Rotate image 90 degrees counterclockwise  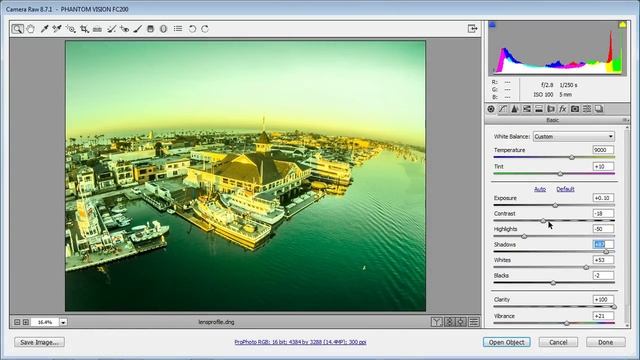pos(192,29)
